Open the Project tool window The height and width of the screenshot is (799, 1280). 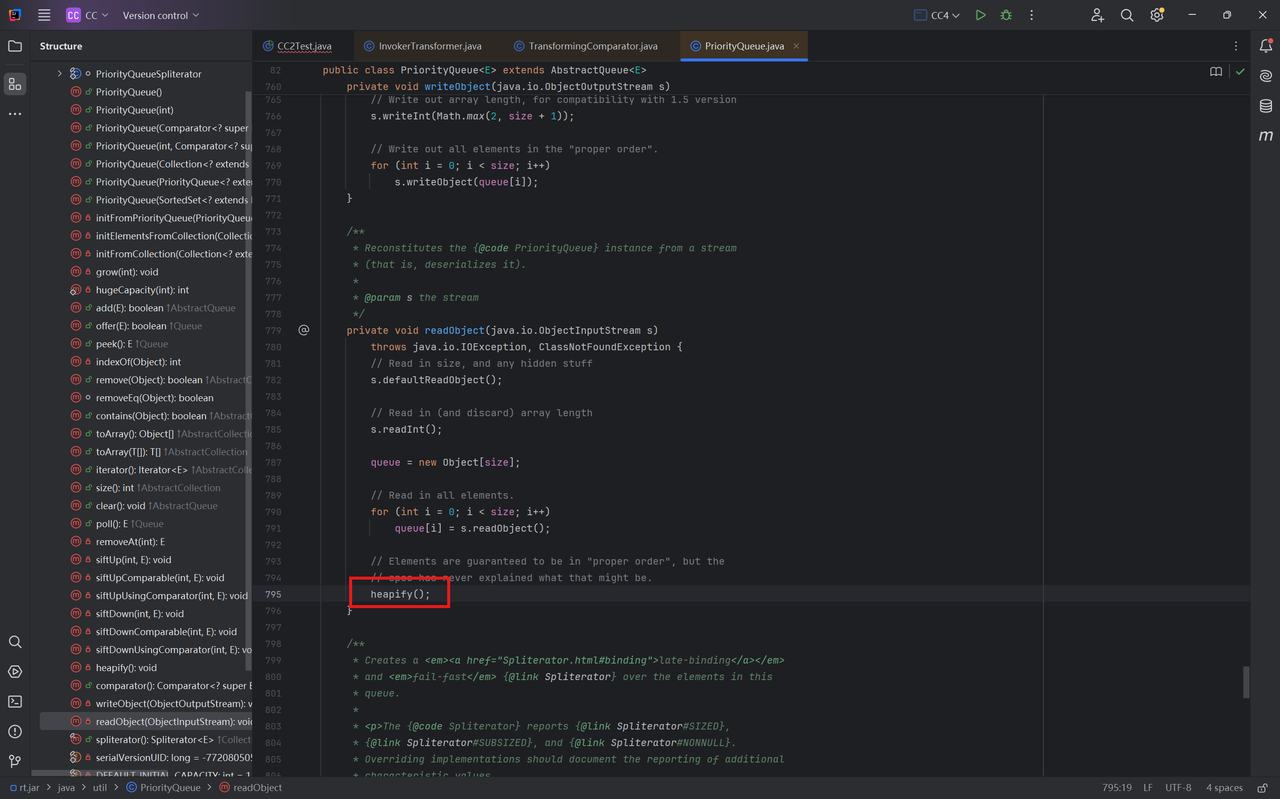(x=15, y=46)
